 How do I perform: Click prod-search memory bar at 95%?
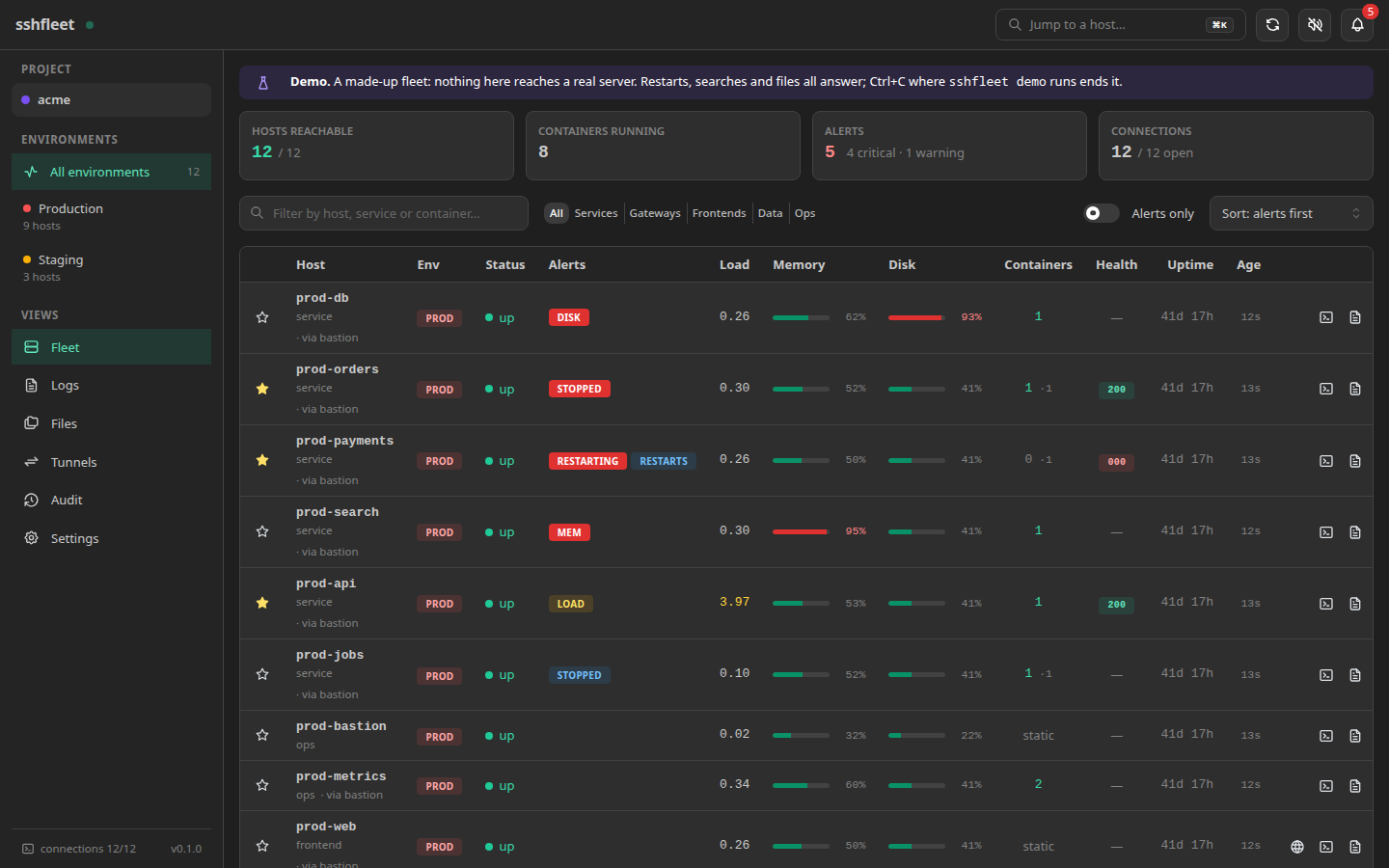(x=801, y=531)
